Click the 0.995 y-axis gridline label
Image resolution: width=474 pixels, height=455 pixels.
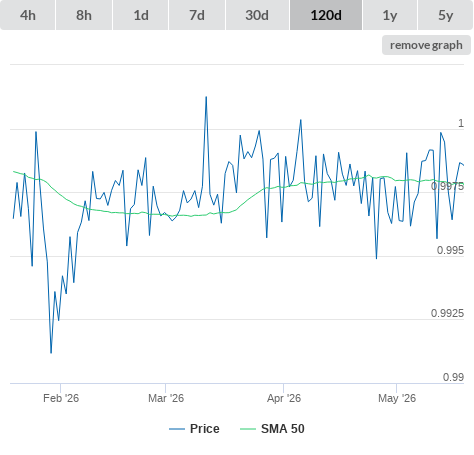coord(450,250)
